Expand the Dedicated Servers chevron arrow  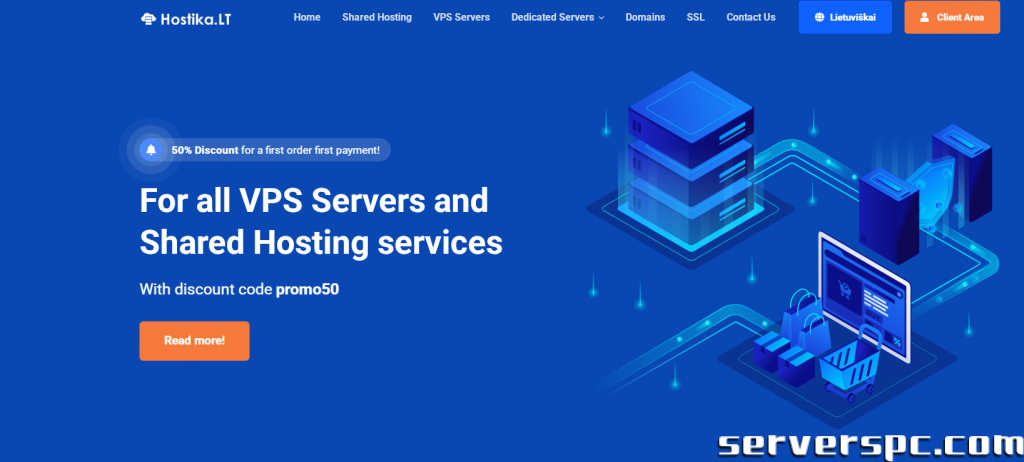(x=601, y=18)
